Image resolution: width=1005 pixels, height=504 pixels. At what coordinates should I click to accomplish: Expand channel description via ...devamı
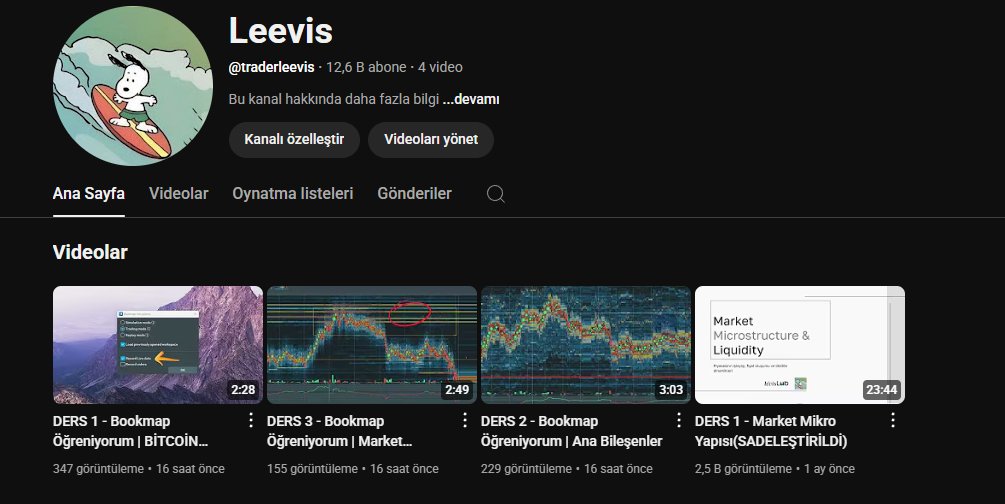[x=470, y=99]
